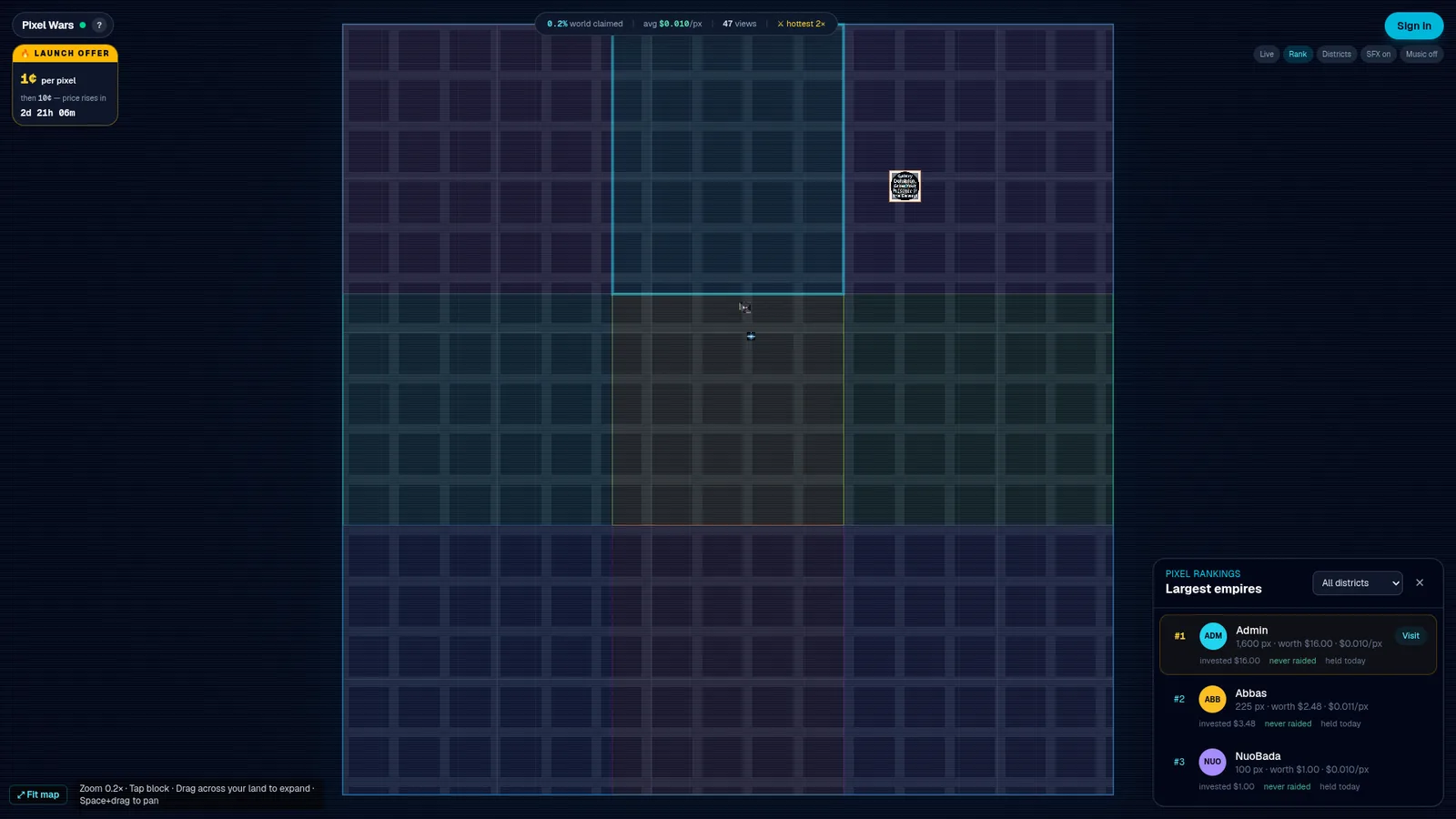This screenshot has width=1456, height=819.
Task: Select the NUO avatar circle
Action: pyautogui.click(x=1212, y=762)
